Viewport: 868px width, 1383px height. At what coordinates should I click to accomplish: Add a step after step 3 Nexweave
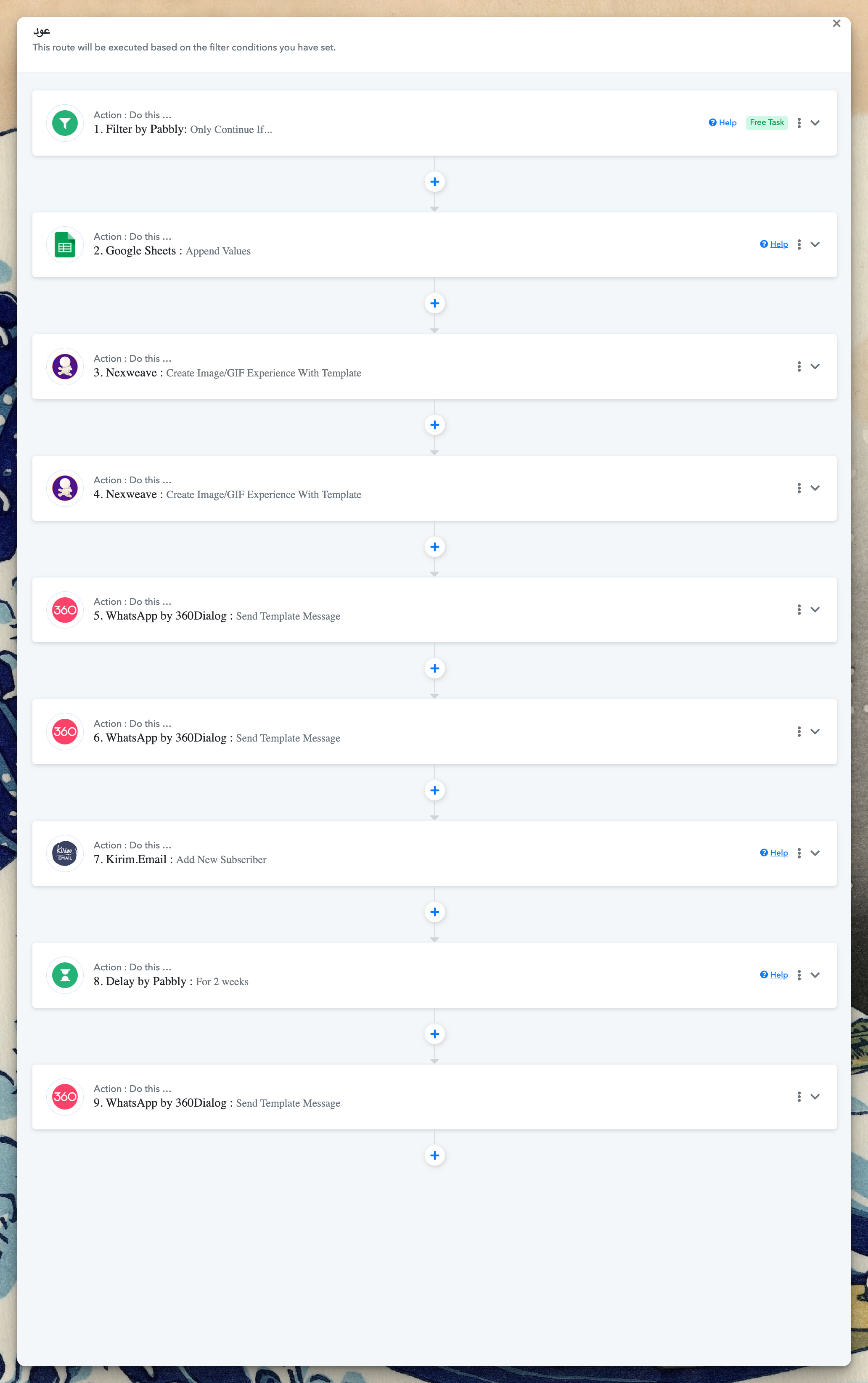(434, 425)
